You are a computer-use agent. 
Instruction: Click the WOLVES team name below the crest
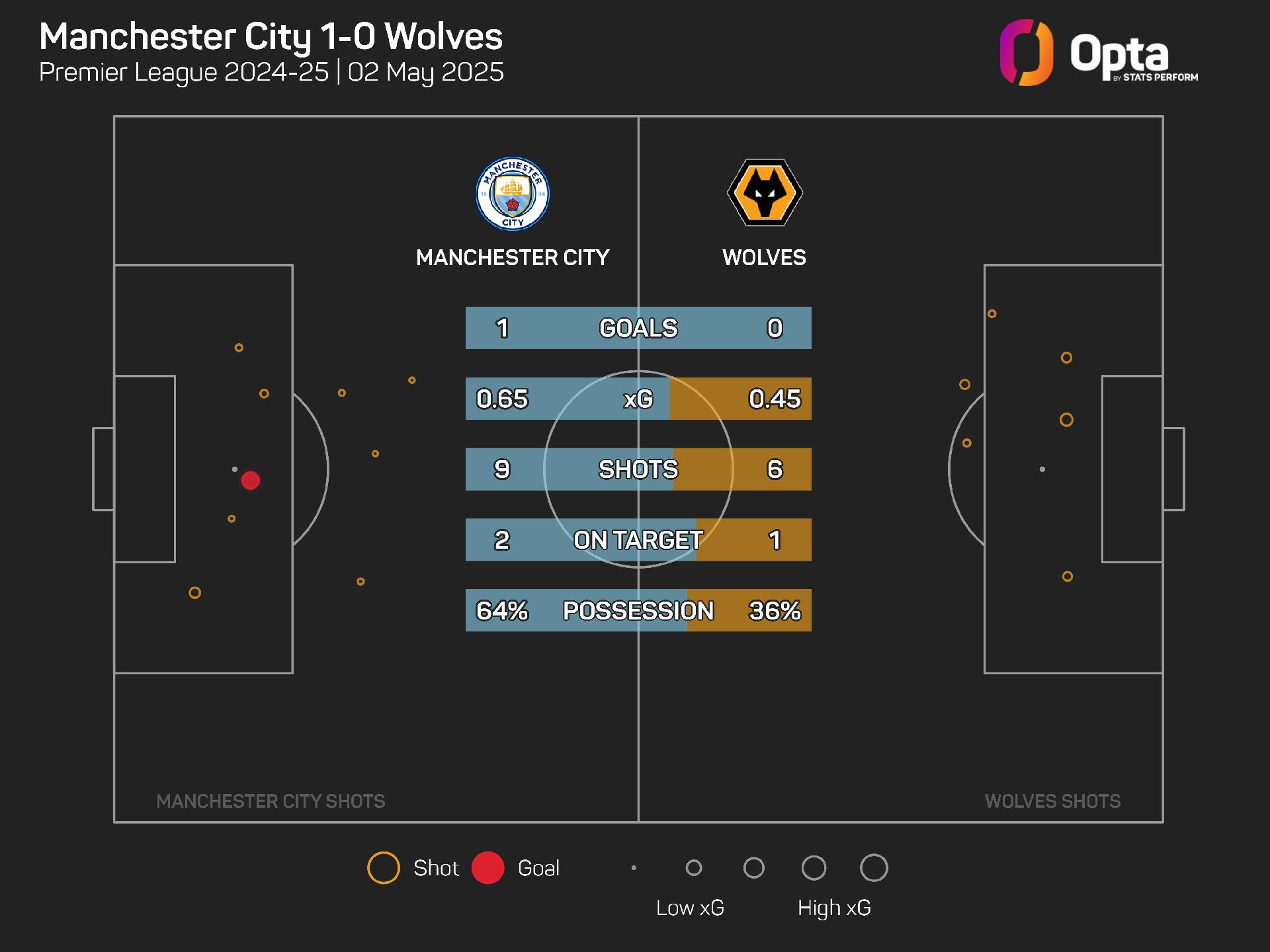pos(764,257)
